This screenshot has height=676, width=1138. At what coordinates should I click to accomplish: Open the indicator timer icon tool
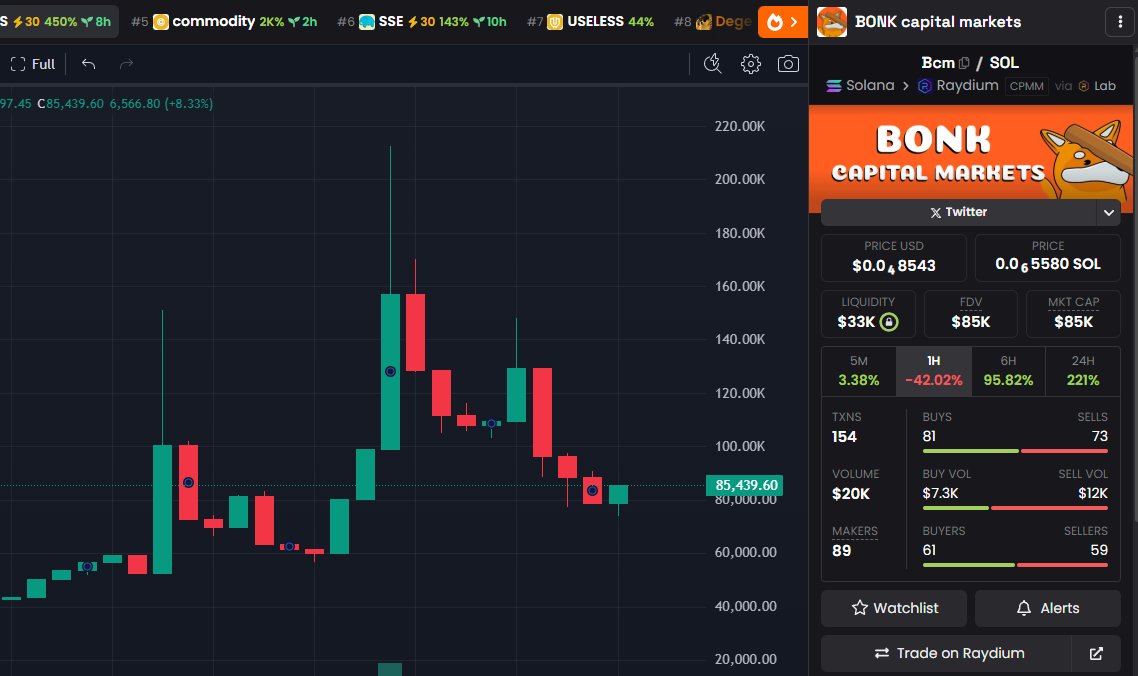713,64
